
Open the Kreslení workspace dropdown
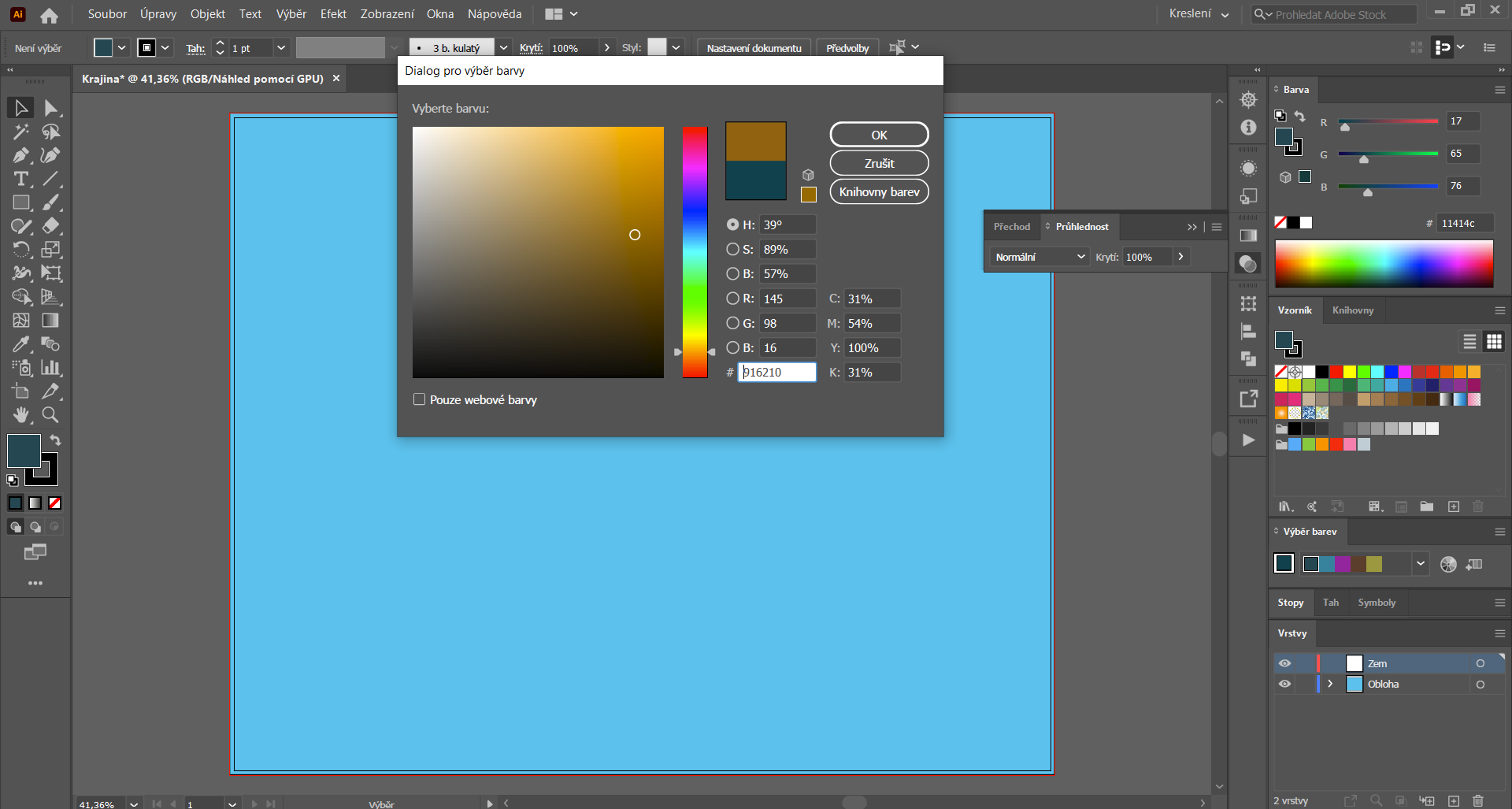point(1198,14)
